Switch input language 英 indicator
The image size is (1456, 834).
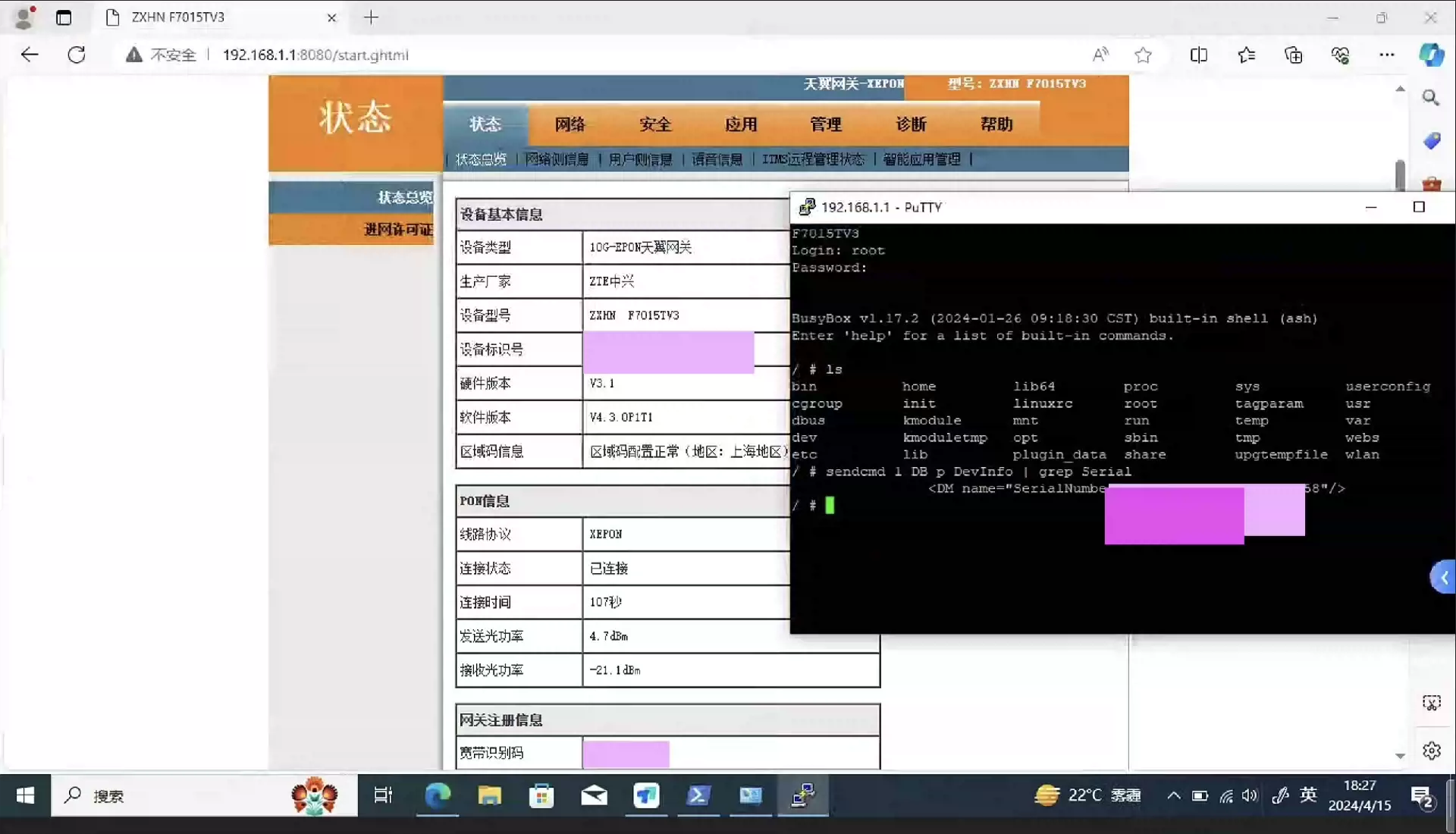(x=1308, y=795)
